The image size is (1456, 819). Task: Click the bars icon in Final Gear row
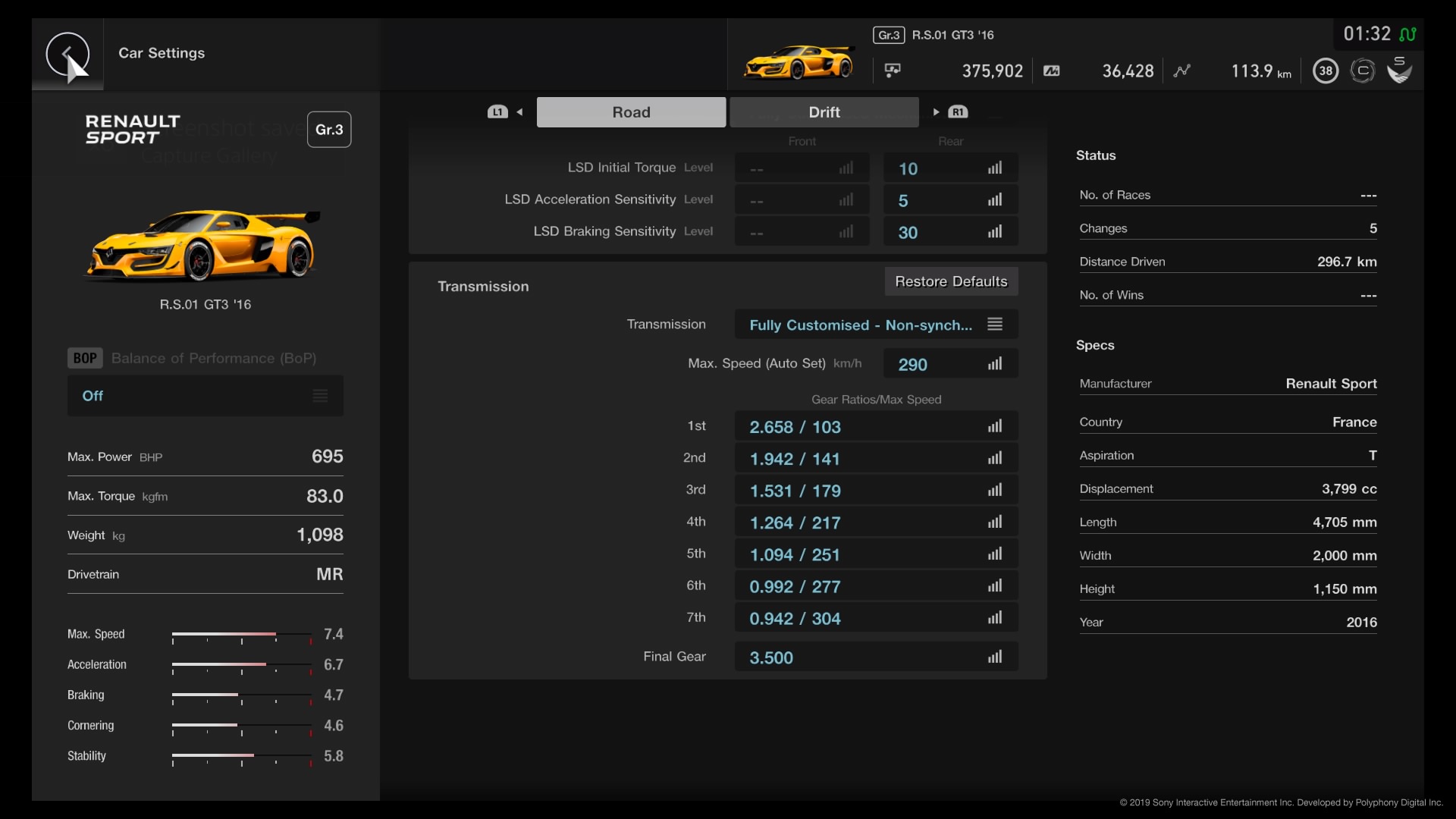coord(995,657)
